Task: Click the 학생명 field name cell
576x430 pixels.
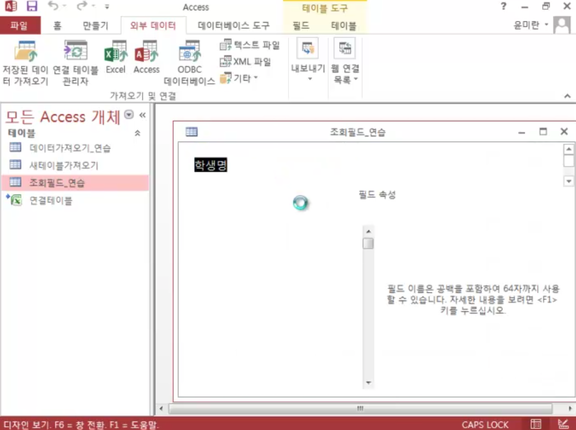Action: pos(210,165)
